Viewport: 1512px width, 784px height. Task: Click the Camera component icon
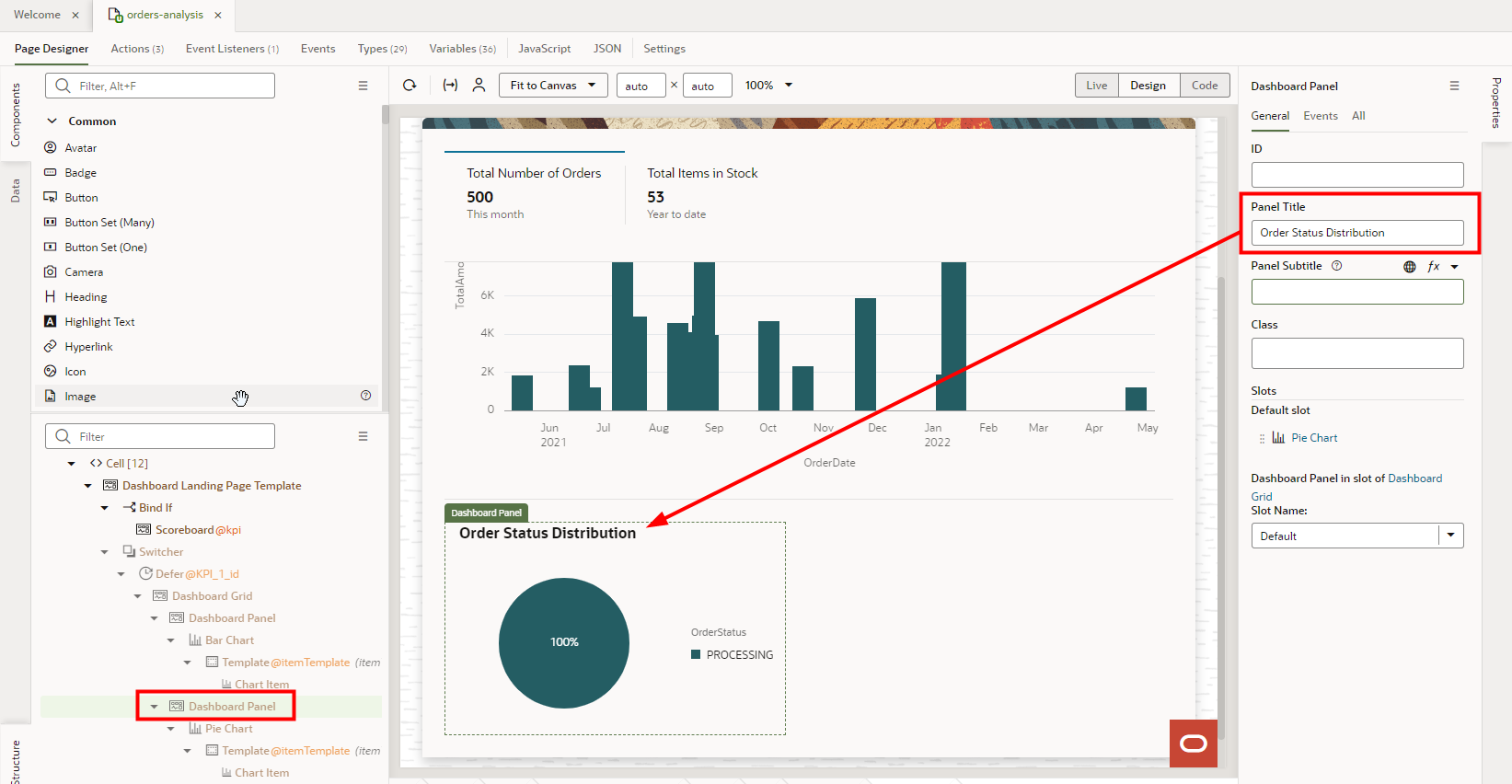coord(51,271)
